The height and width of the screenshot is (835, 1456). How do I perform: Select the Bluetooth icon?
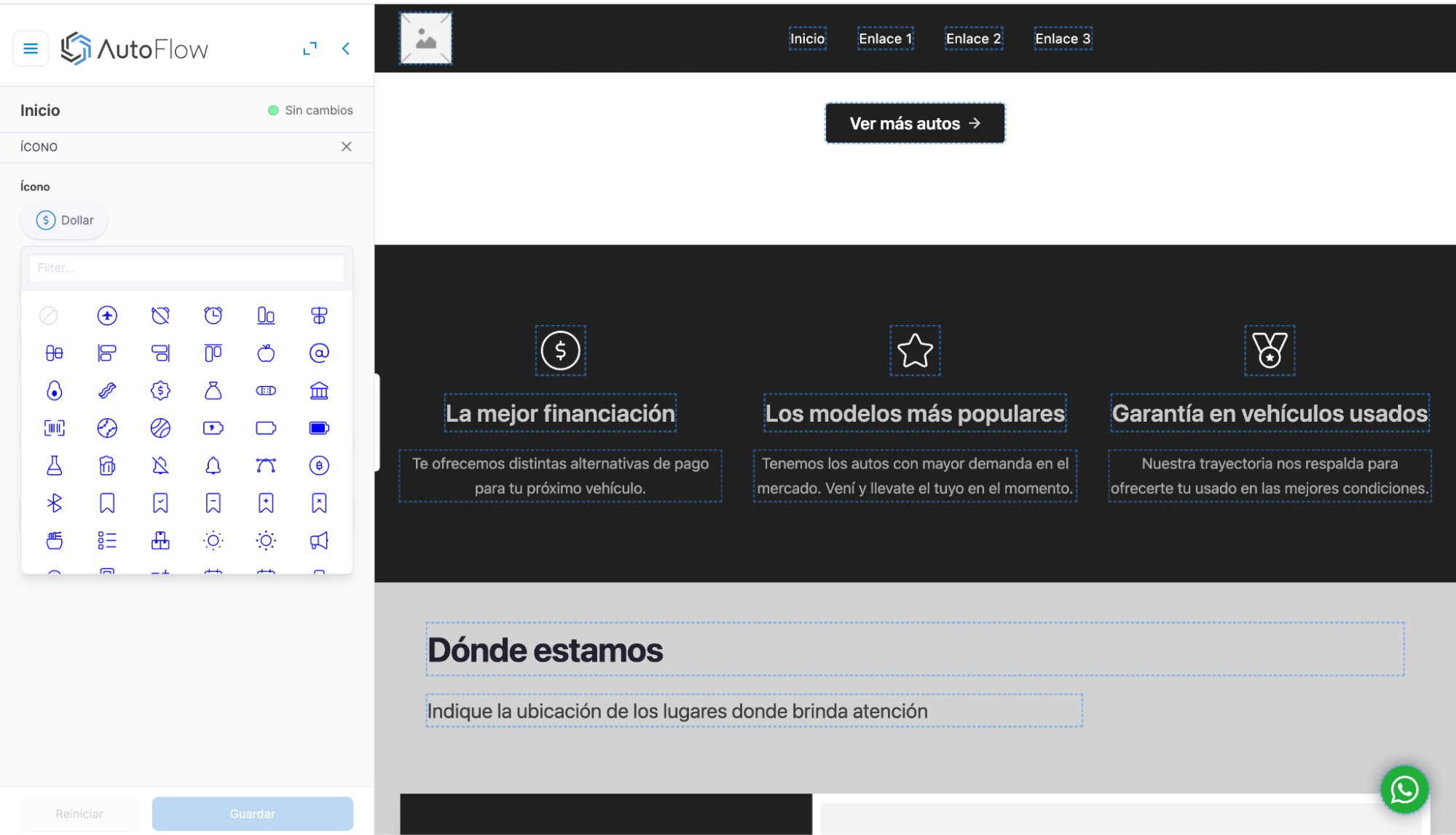(x=55, y=503)
